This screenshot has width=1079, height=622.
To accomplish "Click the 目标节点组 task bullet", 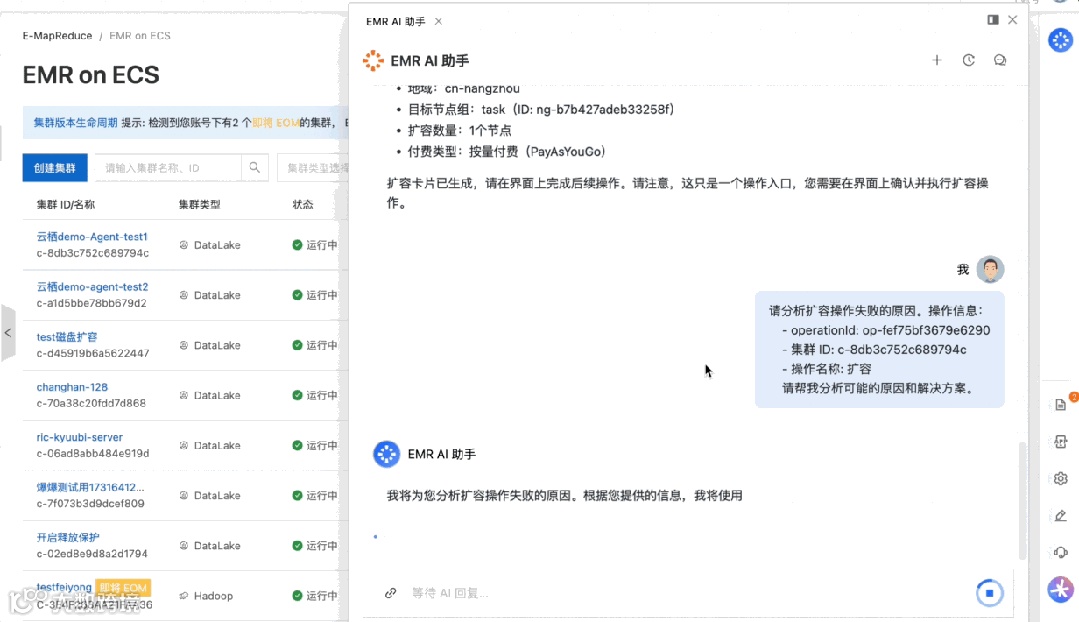I will coord(535,109).
